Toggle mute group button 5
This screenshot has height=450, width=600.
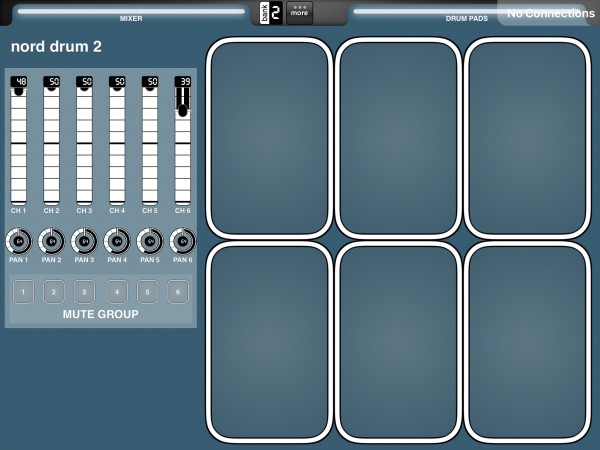147,292
